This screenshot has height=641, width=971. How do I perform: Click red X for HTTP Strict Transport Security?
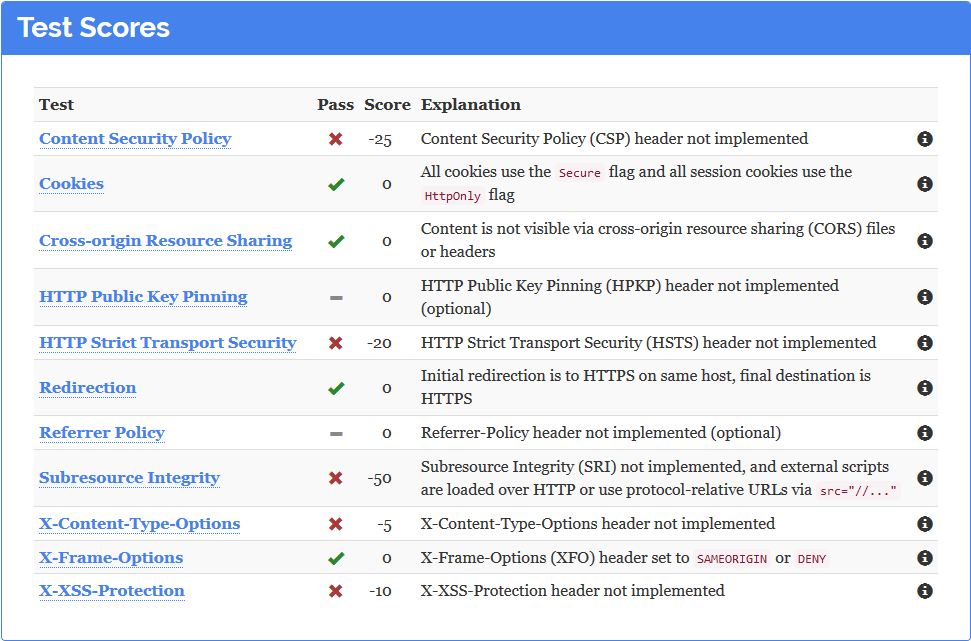[x=336, y=342]
